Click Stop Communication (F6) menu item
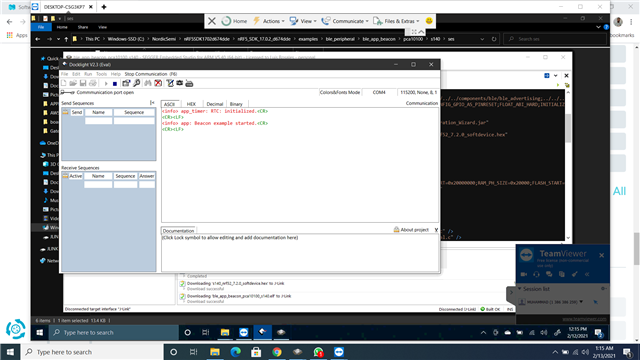Screen dimensions: 640x360 (x=151, y=74)
